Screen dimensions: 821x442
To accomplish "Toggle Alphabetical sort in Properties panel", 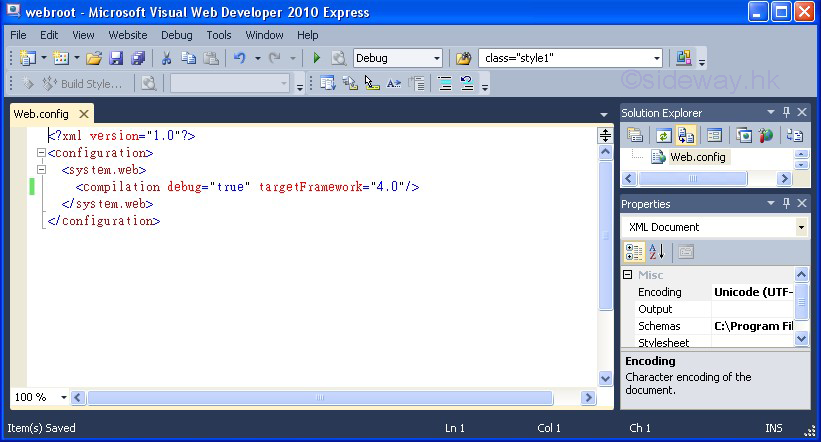I will [x=656, y=252].
